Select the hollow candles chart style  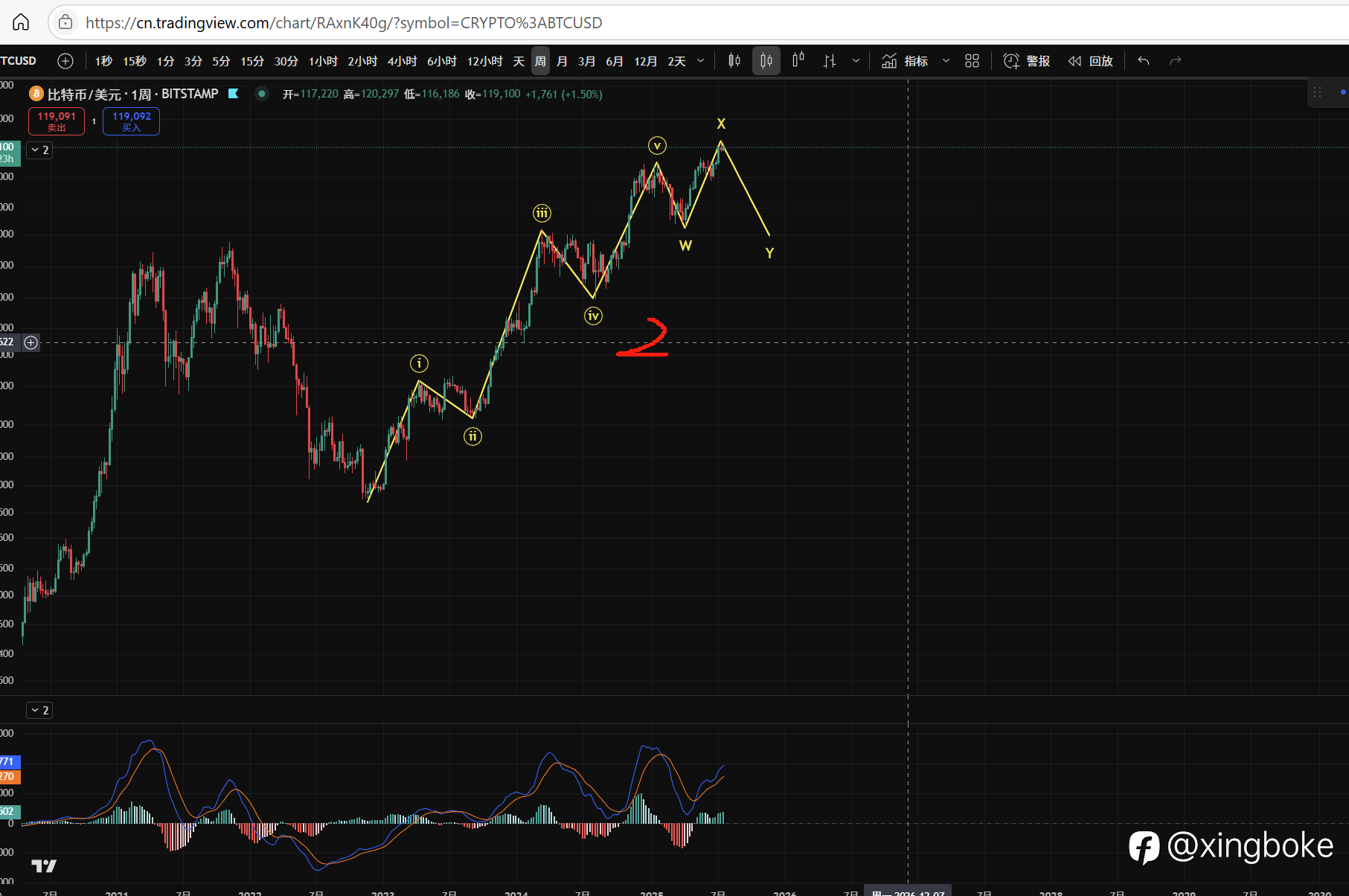click(798, 61)
